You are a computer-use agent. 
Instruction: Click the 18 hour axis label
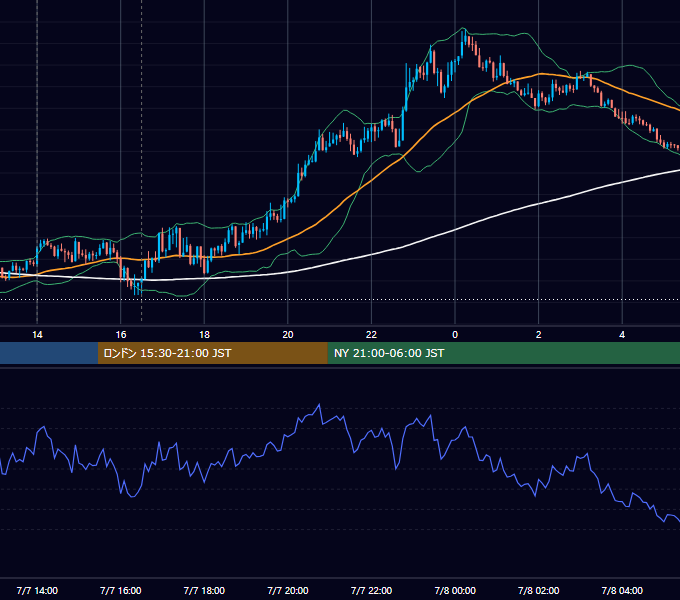(x=204, y=335)
